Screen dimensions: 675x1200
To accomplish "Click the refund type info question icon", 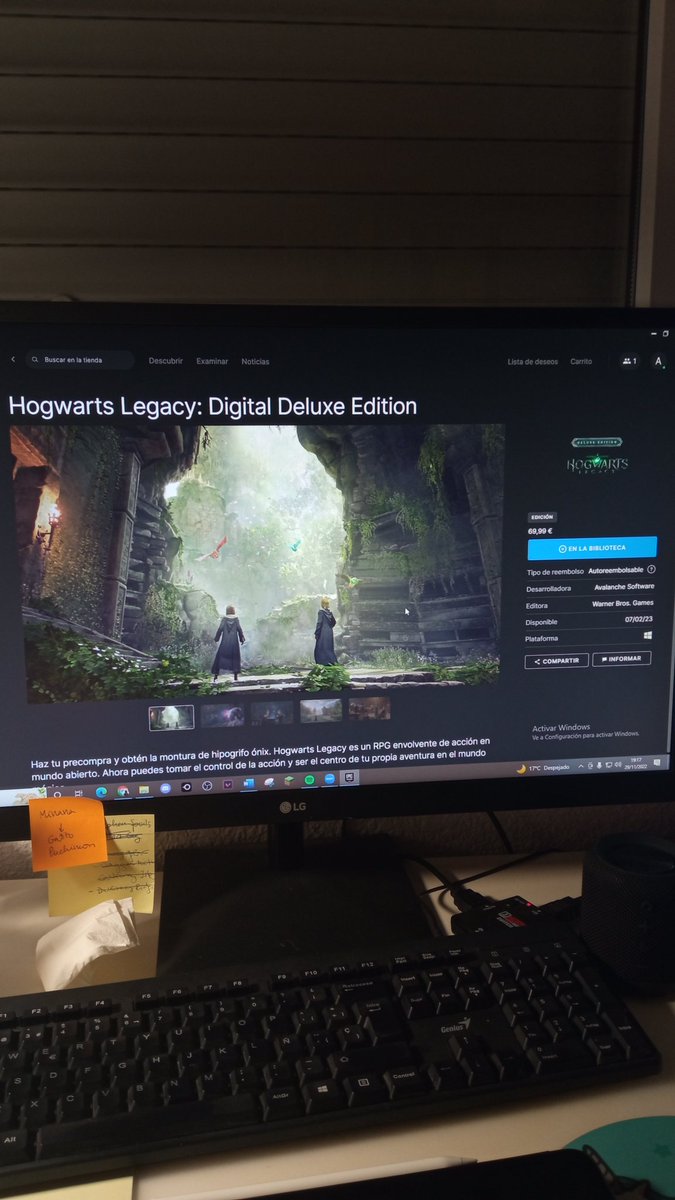I will (x=651, y=569).
